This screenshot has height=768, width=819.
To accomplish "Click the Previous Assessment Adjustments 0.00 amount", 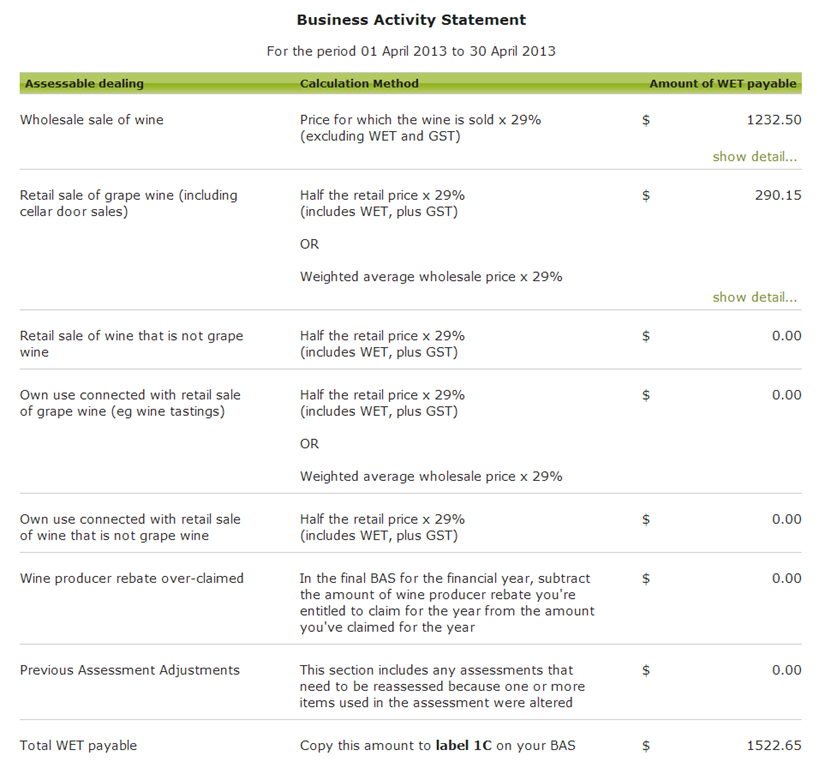I will click(x=786, y=670).
